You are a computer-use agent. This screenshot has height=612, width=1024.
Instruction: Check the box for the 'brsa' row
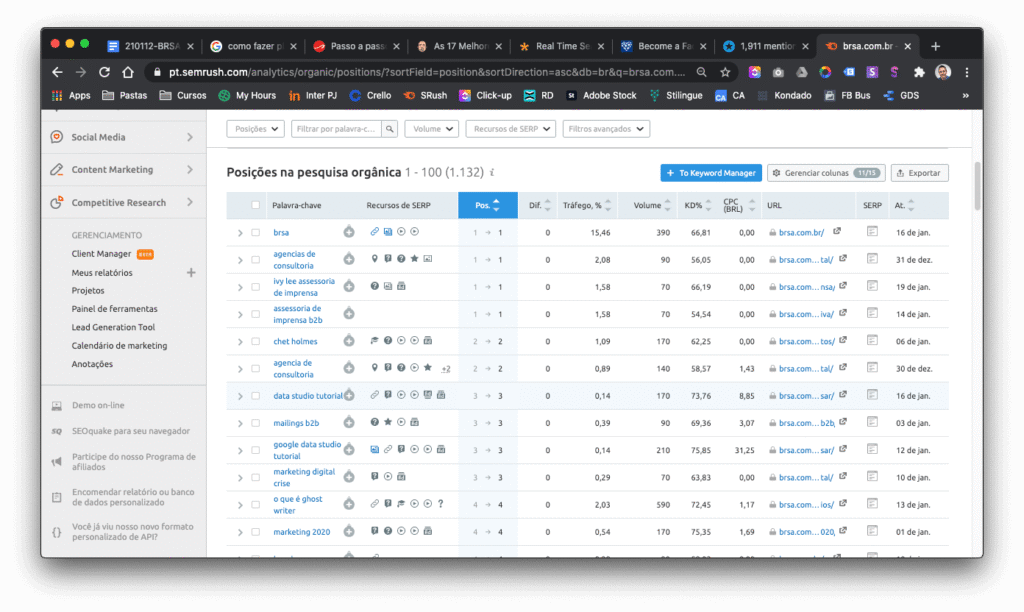coord(255,233)
